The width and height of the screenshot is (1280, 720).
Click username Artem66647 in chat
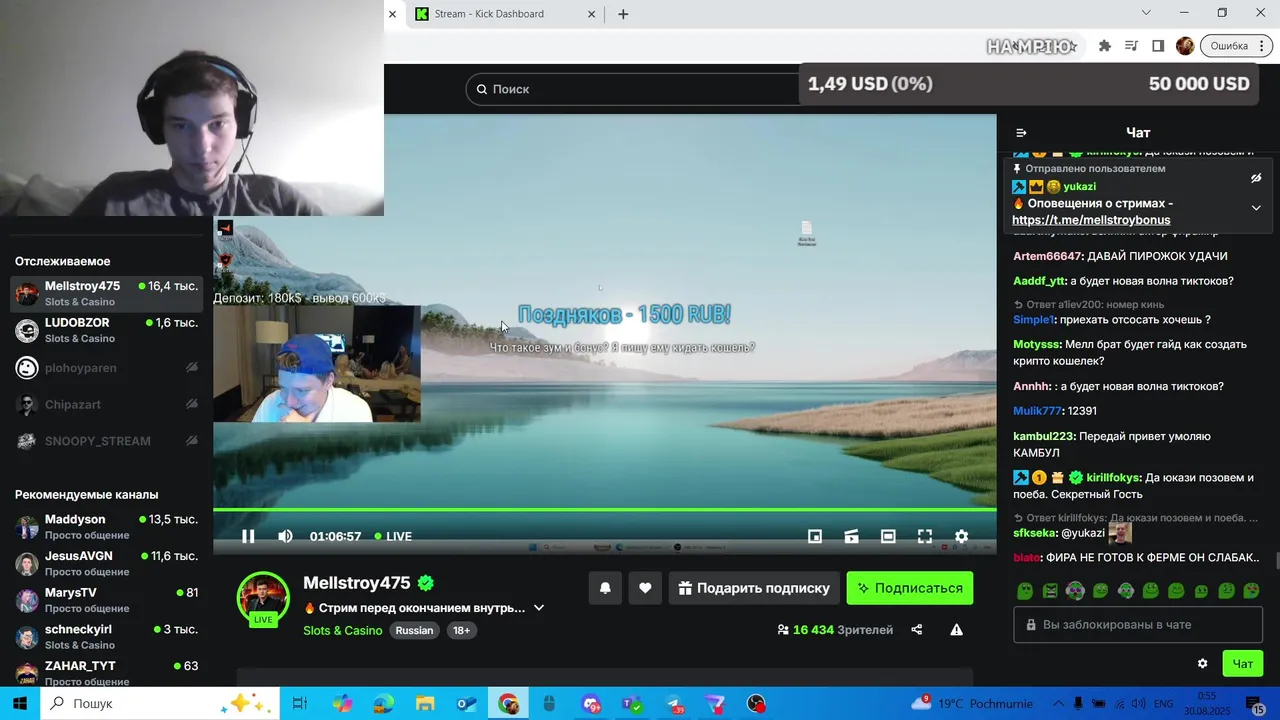pyautogui.click(x=1048, y=257)
